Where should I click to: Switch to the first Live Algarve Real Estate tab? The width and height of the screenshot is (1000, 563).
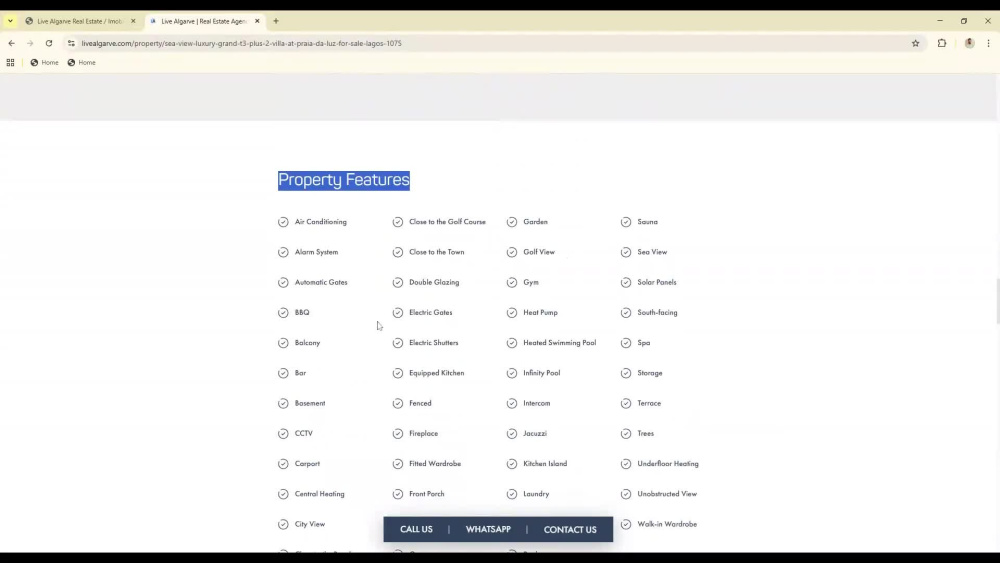(x=79, y=21)
